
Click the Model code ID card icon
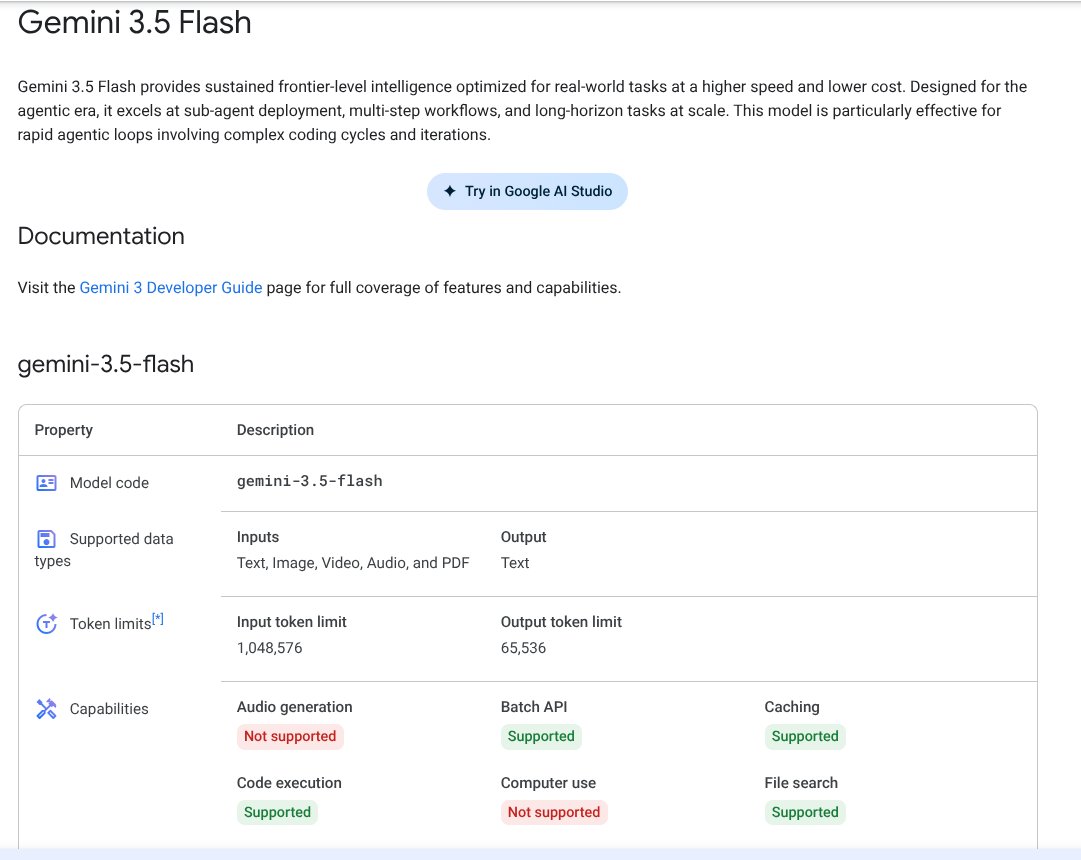tap(46, 483)
